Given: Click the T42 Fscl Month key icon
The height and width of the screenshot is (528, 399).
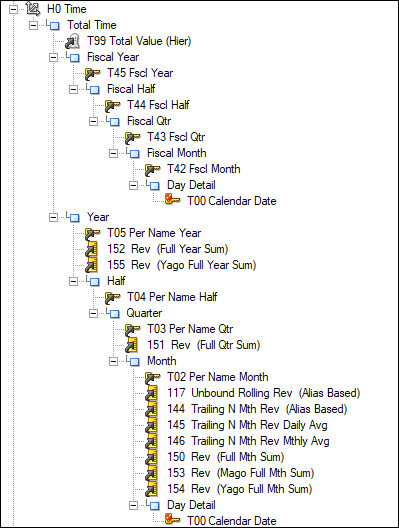Looking at the screenshot, I should point(153,169).
